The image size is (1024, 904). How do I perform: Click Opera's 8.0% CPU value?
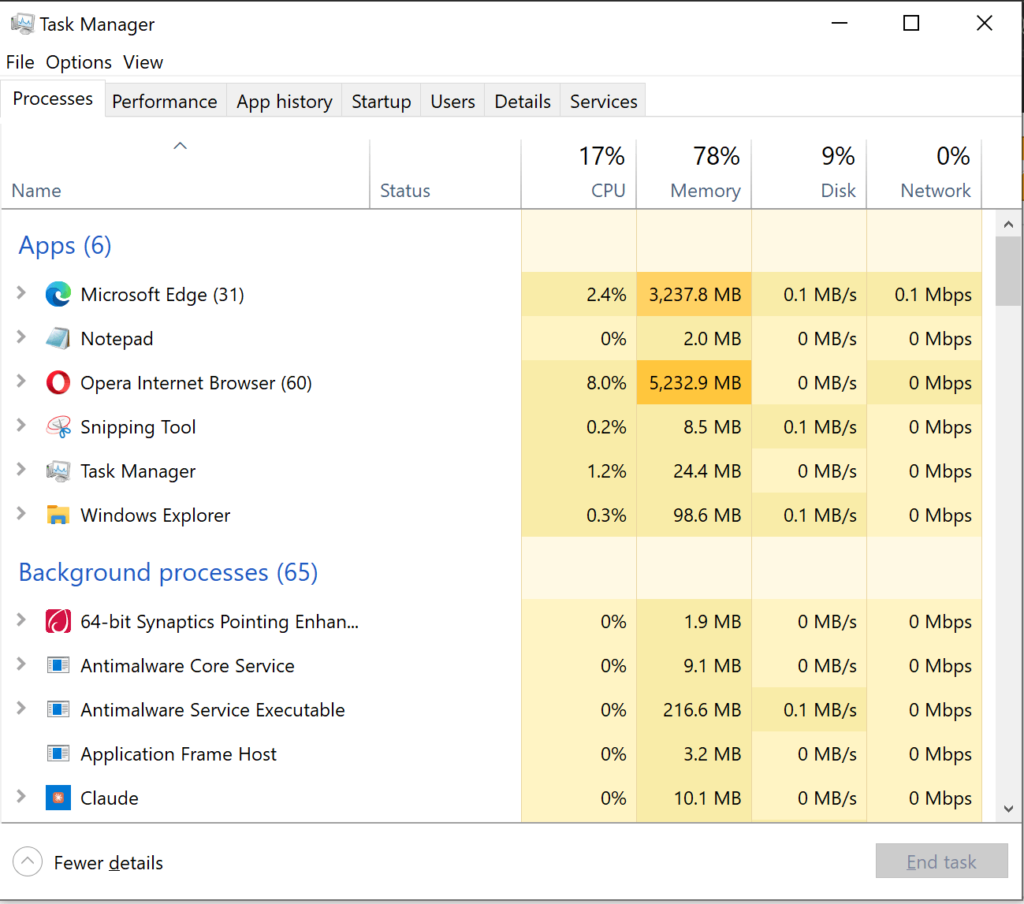[606, 383]
